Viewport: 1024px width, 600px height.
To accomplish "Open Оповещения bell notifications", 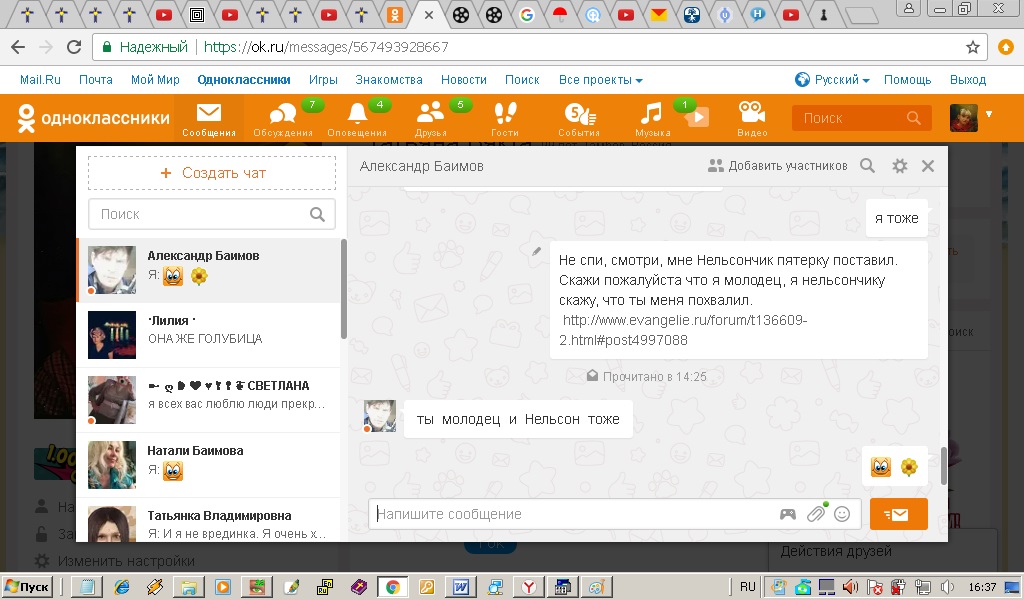I will click(x=357, y=116).
